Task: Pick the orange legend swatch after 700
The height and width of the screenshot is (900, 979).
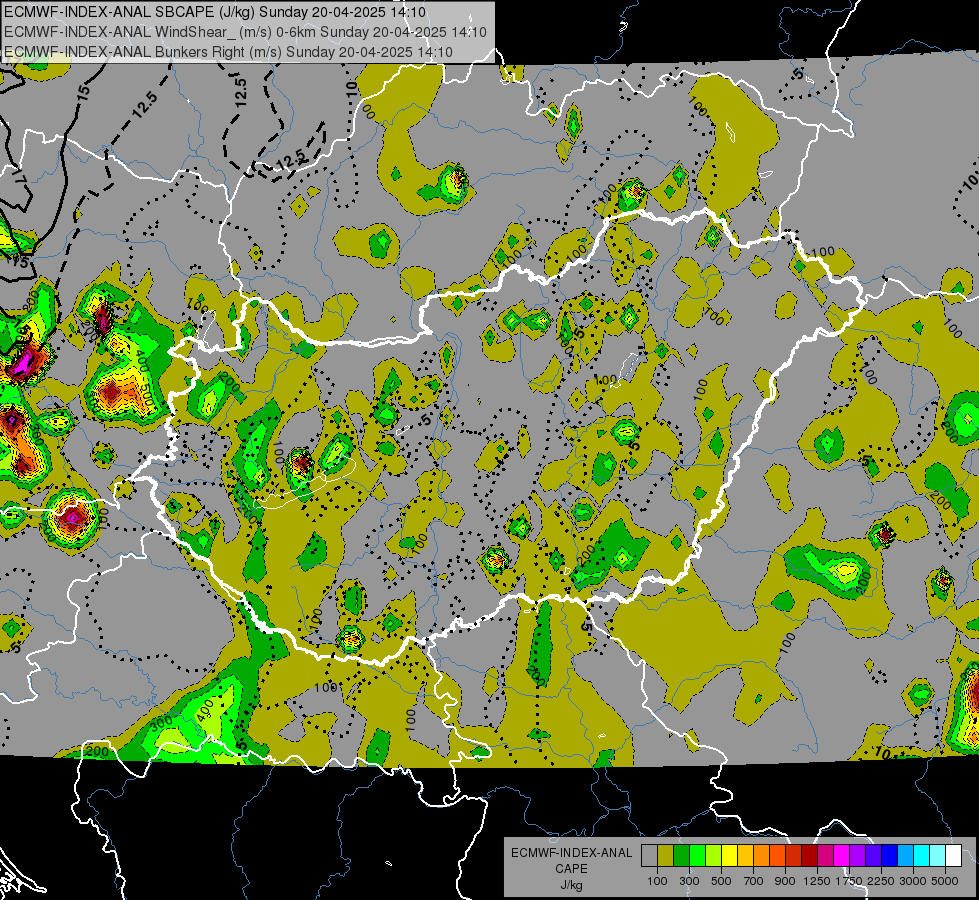Action: (x=762, y=855)
